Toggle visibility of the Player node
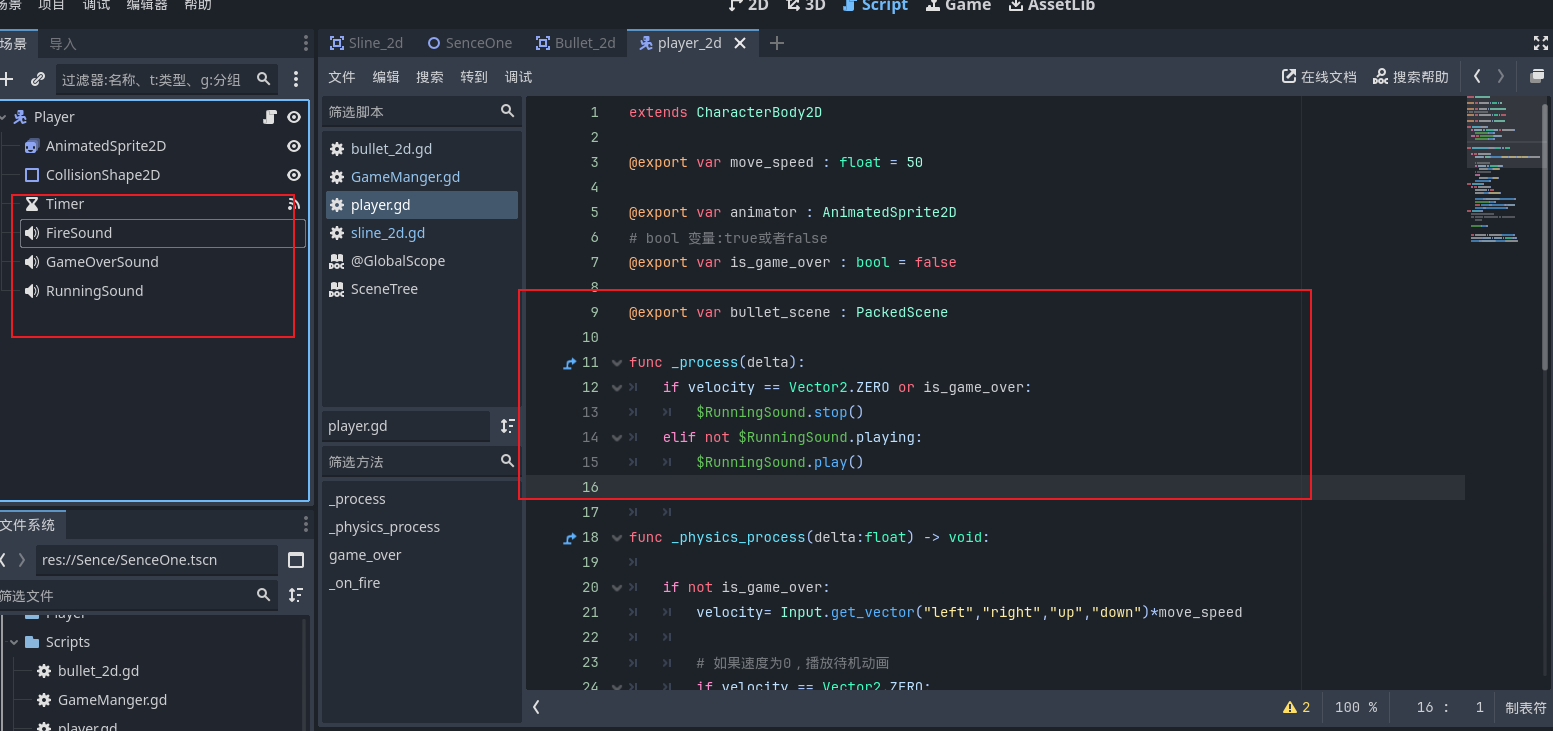The image size is (1553, 731). click(294, 117)
